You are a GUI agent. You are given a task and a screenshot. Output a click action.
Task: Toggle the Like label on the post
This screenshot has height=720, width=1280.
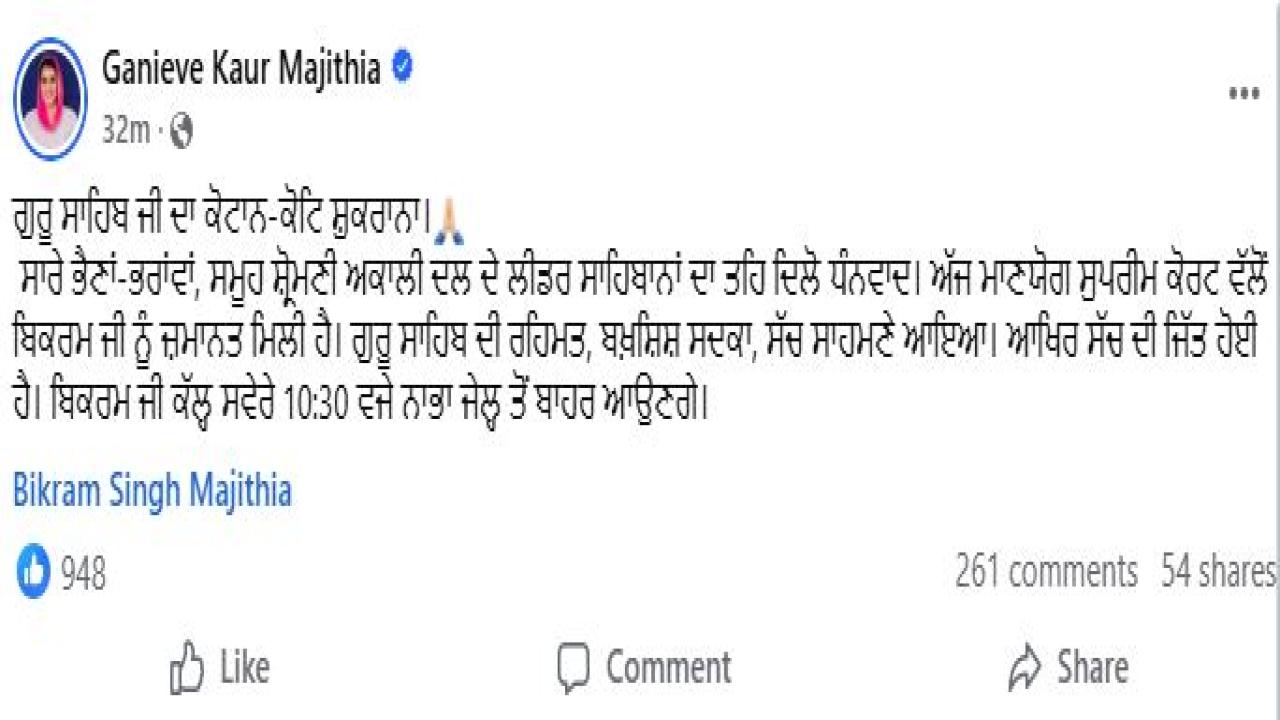click(x=243, y=667)
